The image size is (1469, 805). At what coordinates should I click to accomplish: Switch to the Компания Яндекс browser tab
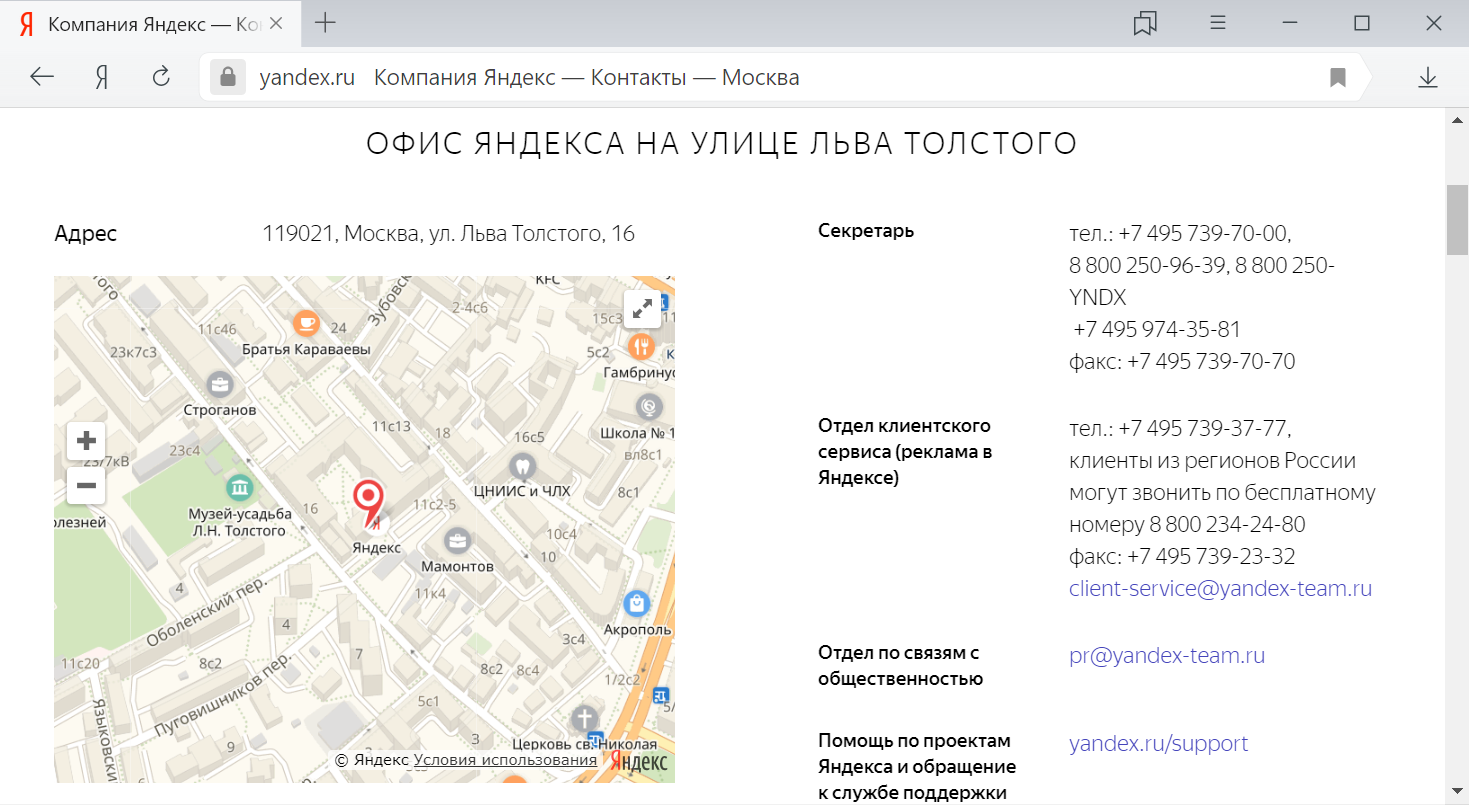pyautogui.click(x=150, y=23)
